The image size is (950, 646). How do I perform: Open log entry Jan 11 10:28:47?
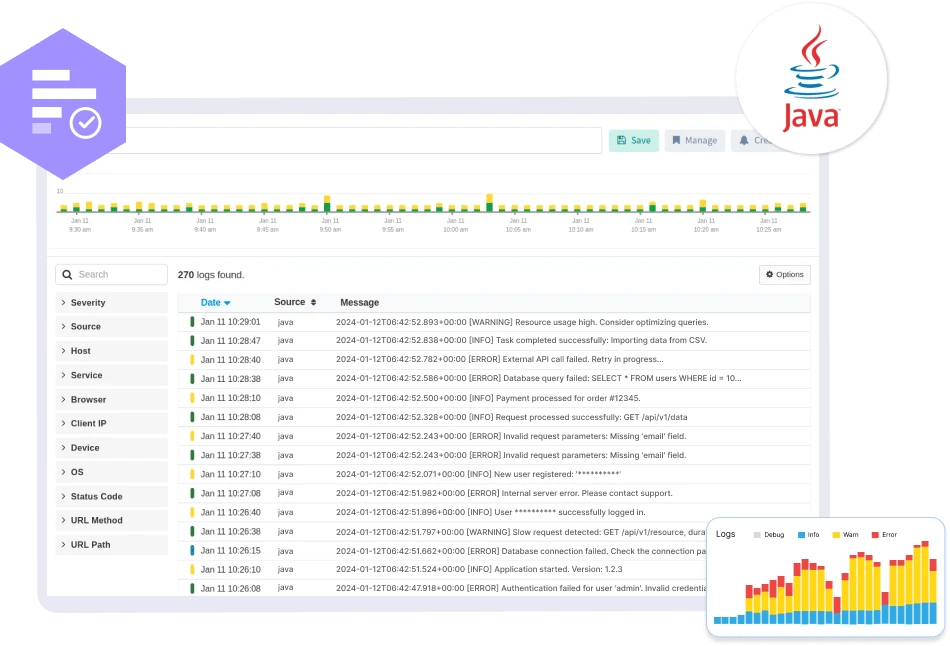[x=494, y=341]
